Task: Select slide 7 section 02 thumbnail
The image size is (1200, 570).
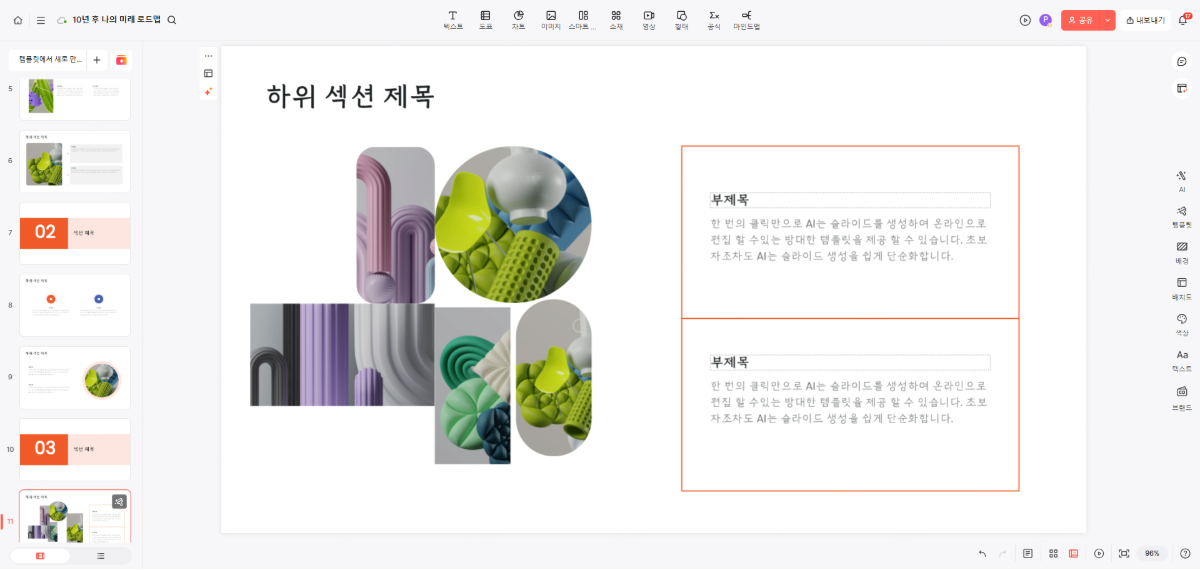Action: [75, 233]
